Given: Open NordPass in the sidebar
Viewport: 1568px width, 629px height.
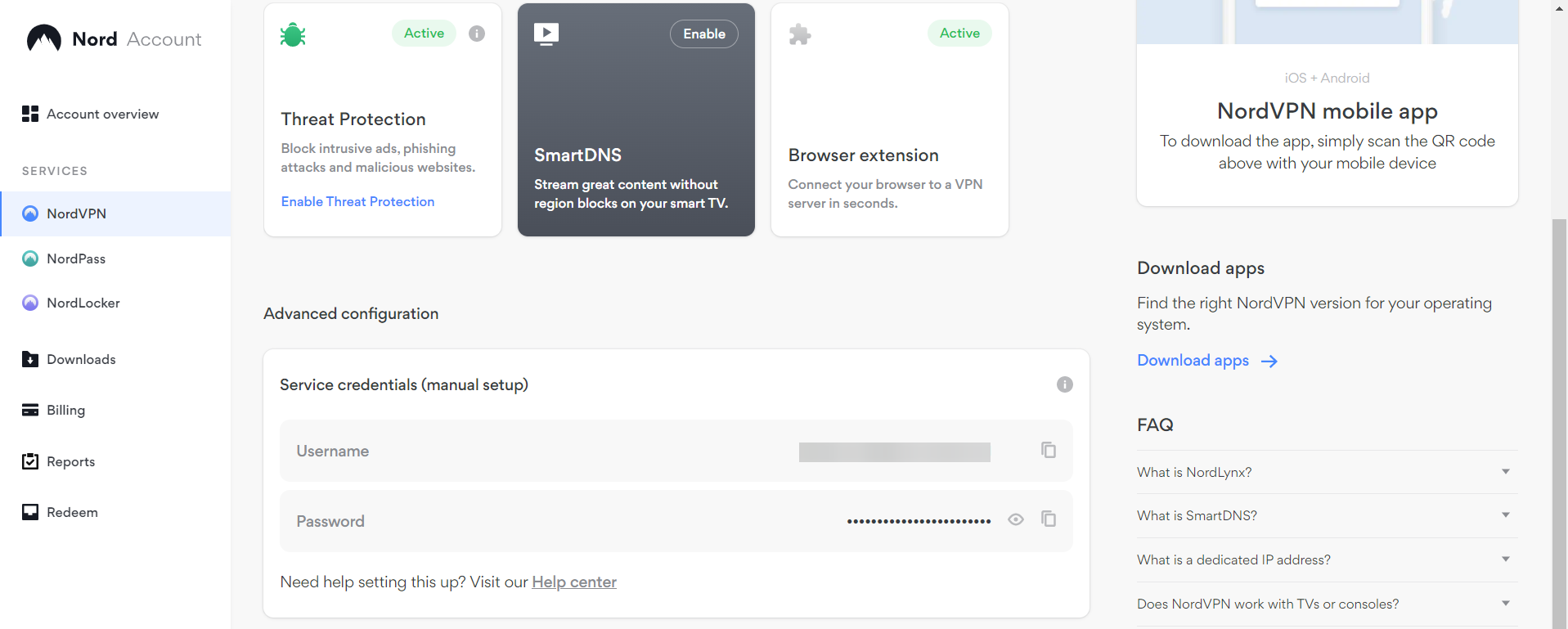Looking at the screenshot, I should pyautogui.click(x=76, y=258).
